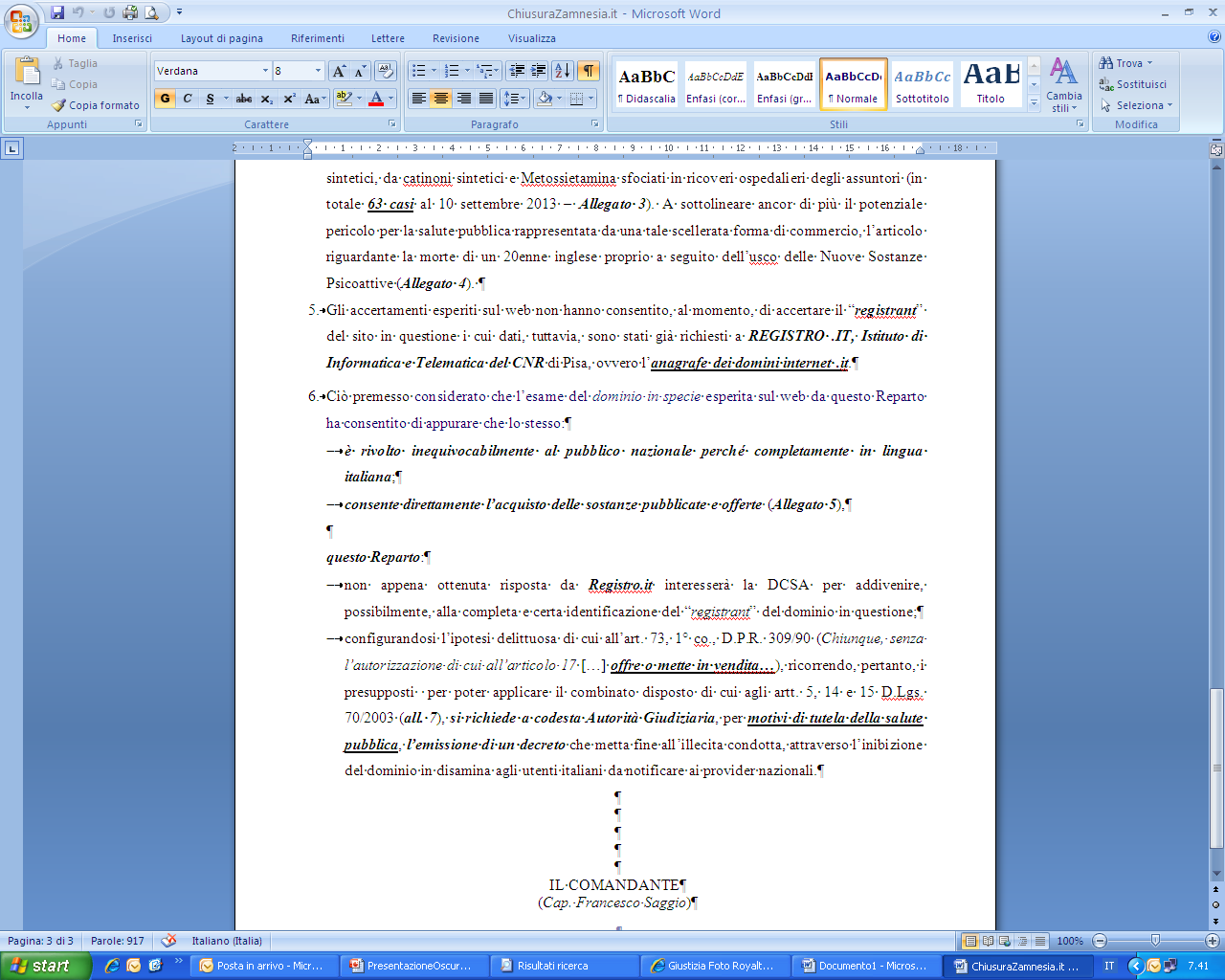Viewport: 1225px width, 980px height.
Task: Switch to print layout view
Action: [x=969, y=941]
